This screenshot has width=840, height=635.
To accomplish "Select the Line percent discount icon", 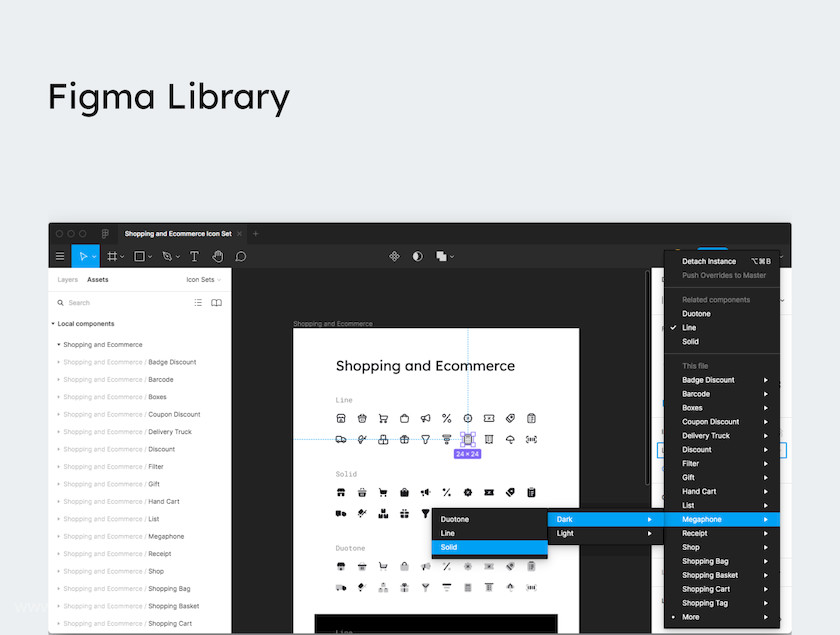I will [447, 419].
